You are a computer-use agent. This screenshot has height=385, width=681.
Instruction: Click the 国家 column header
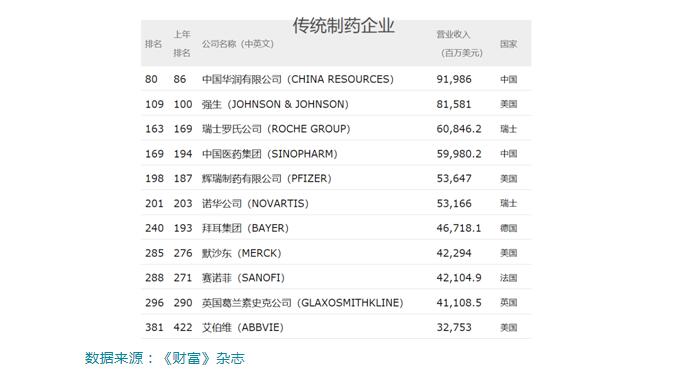509,44
